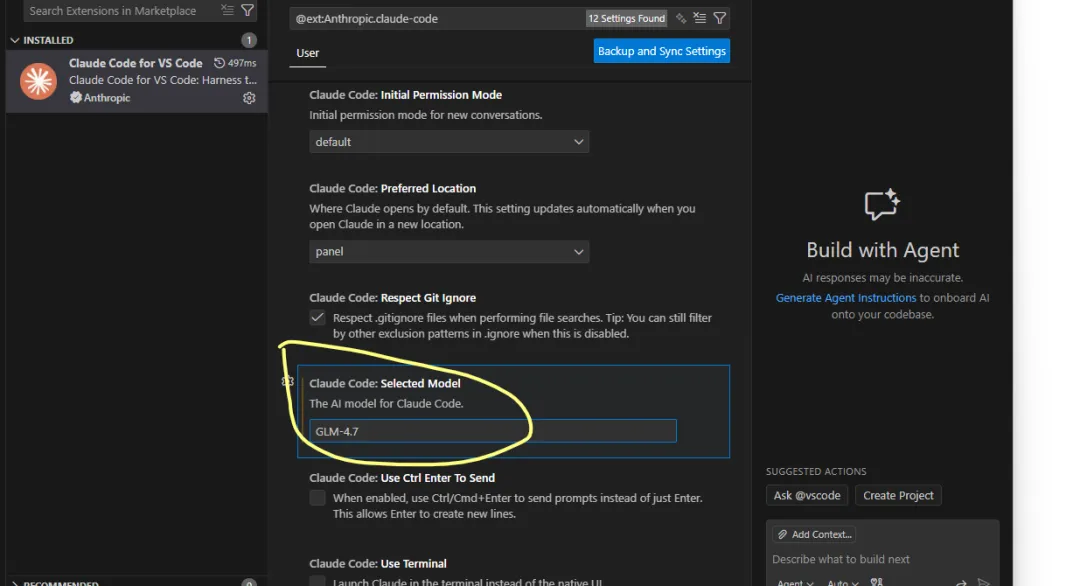Clear the extensions search results icon
Screen dimensions: 1080x586
click(227, 10)
